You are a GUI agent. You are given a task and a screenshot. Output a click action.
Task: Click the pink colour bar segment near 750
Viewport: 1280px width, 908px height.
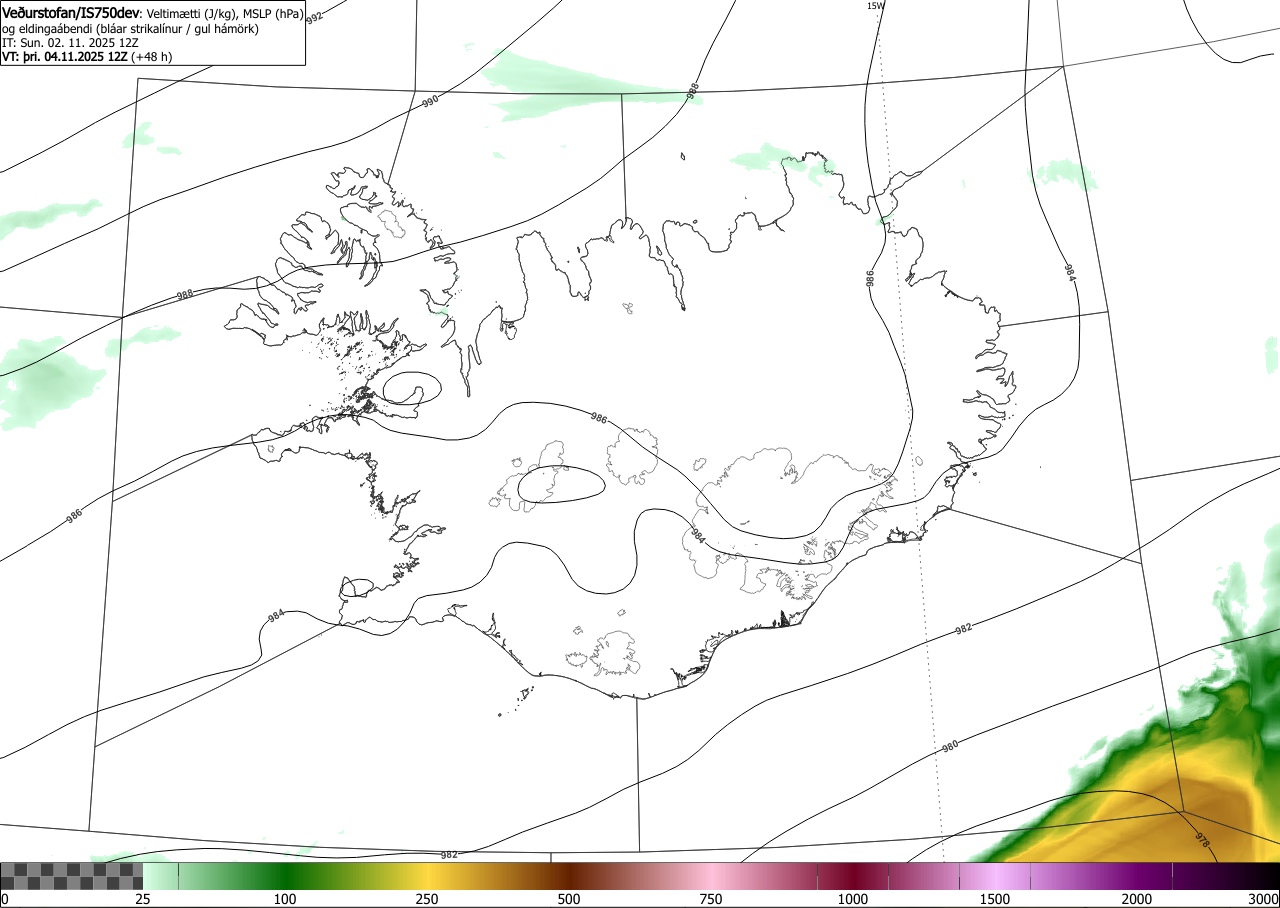click(711, 876)
